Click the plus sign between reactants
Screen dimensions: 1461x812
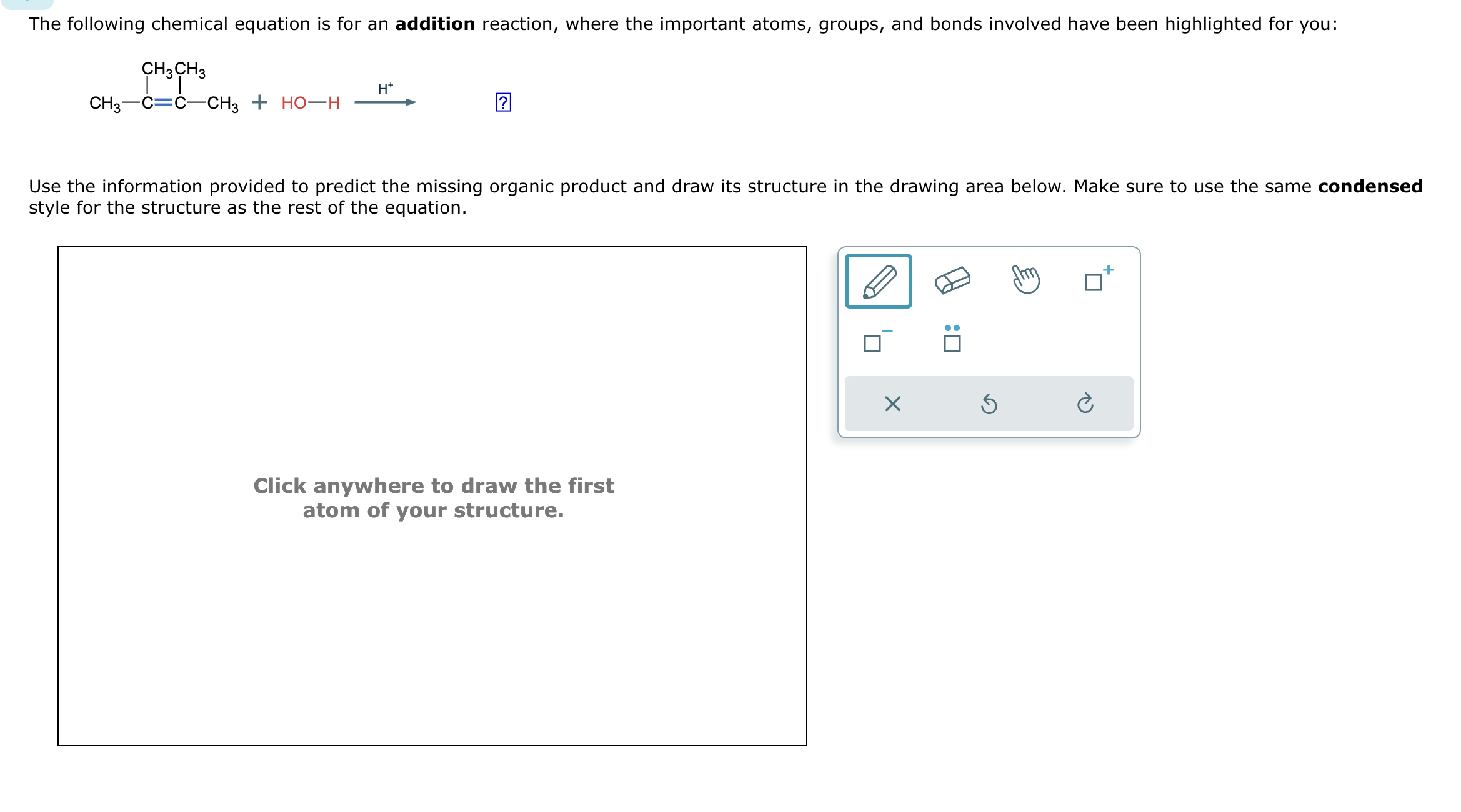(x=259, y=102)
